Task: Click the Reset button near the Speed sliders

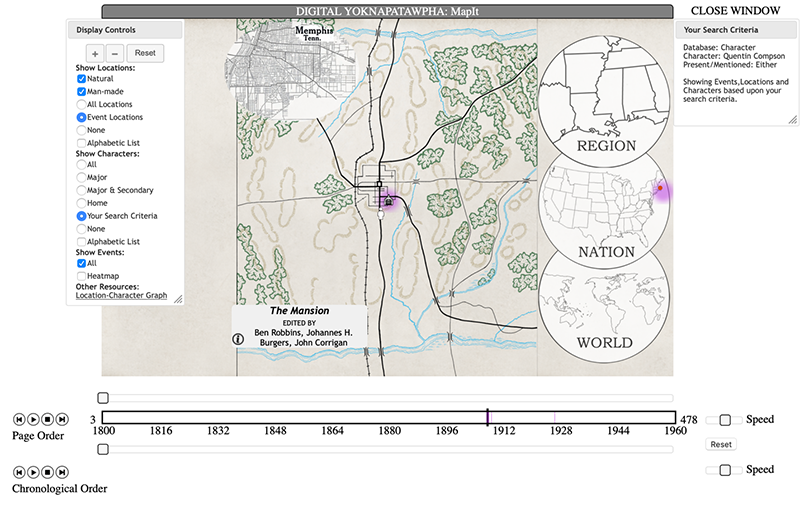Action: pos(721,444)
